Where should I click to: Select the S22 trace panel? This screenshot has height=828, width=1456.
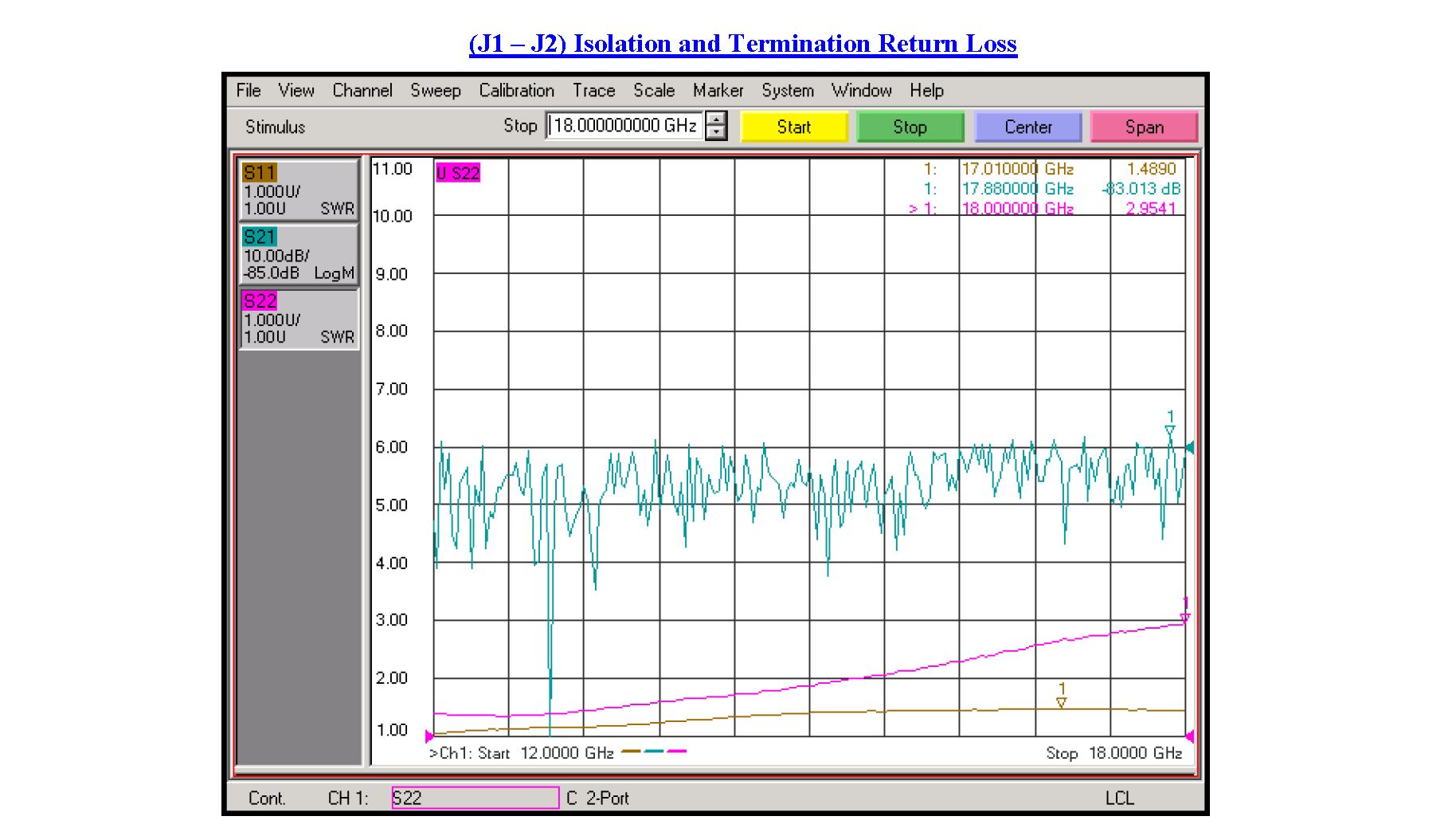[299, 319]
